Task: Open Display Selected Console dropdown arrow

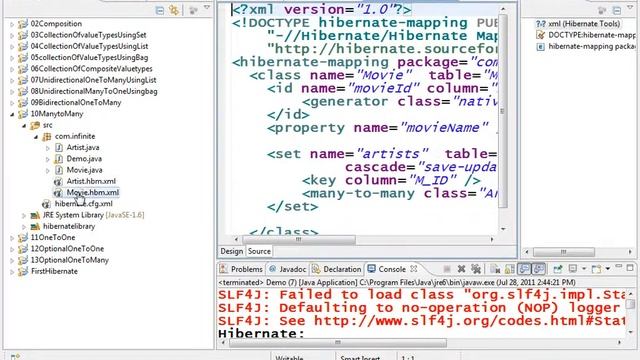Action: [x=584, y=269]
